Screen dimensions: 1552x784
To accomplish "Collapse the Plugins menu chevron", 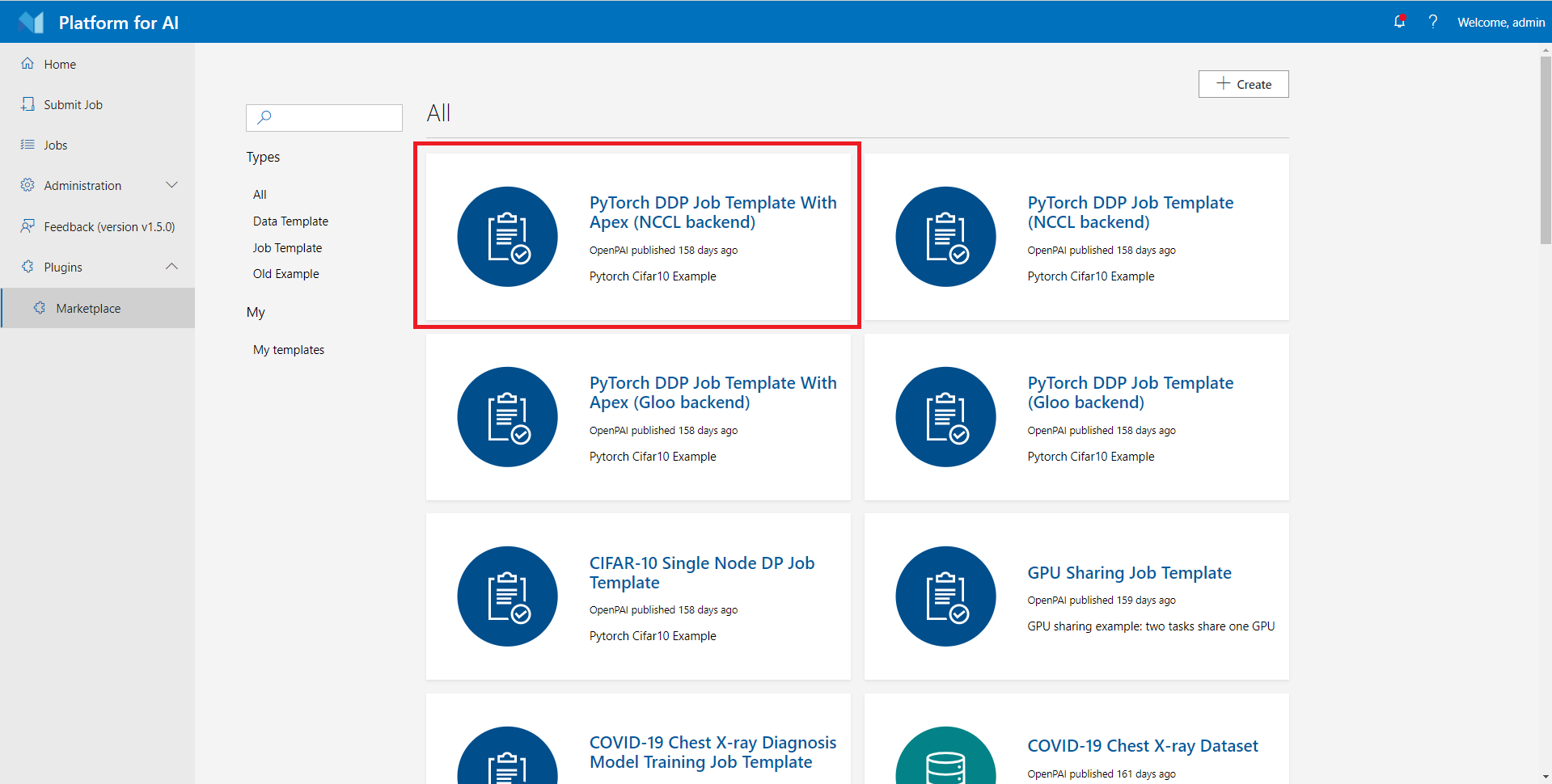I will (x=171, y=267).
